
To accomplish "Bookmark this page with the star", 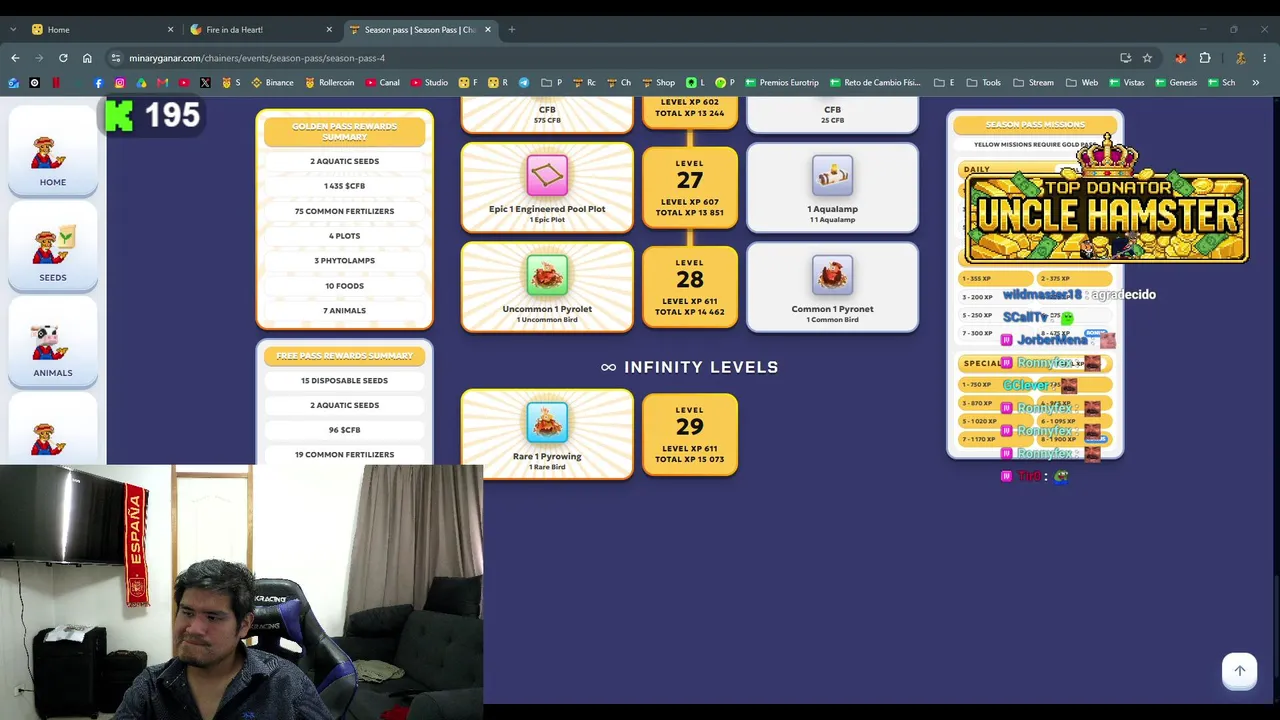I will tap(1147, 58).
